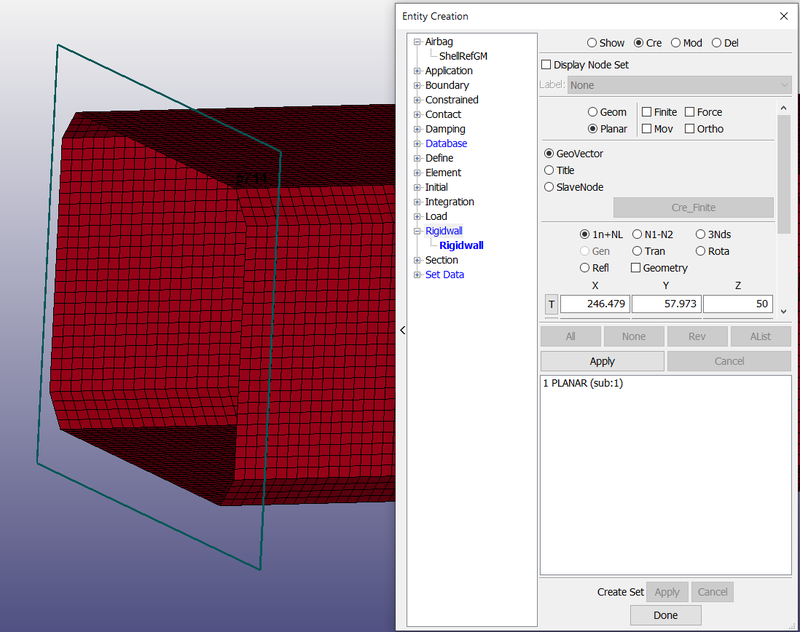800x632 pixels.
Task: Apply the rigidwall creation
Action: point(602,360)
